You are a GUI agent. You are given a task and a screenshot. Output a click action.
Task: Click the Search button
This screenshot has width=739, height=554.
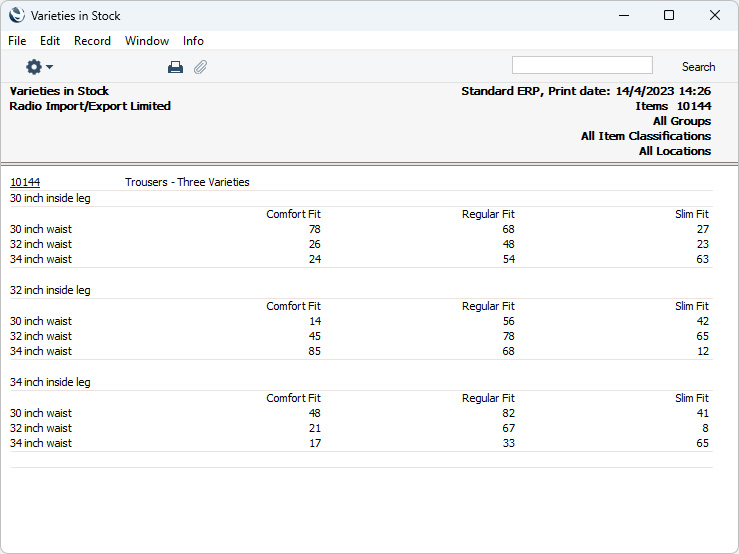coord(698,67)
